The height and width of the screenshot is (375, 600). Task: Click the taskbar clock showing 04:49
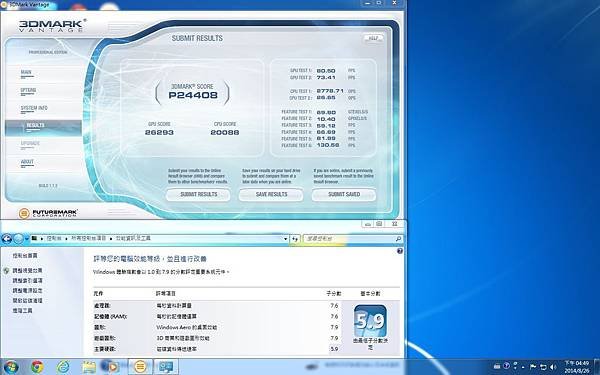(577, 367)
